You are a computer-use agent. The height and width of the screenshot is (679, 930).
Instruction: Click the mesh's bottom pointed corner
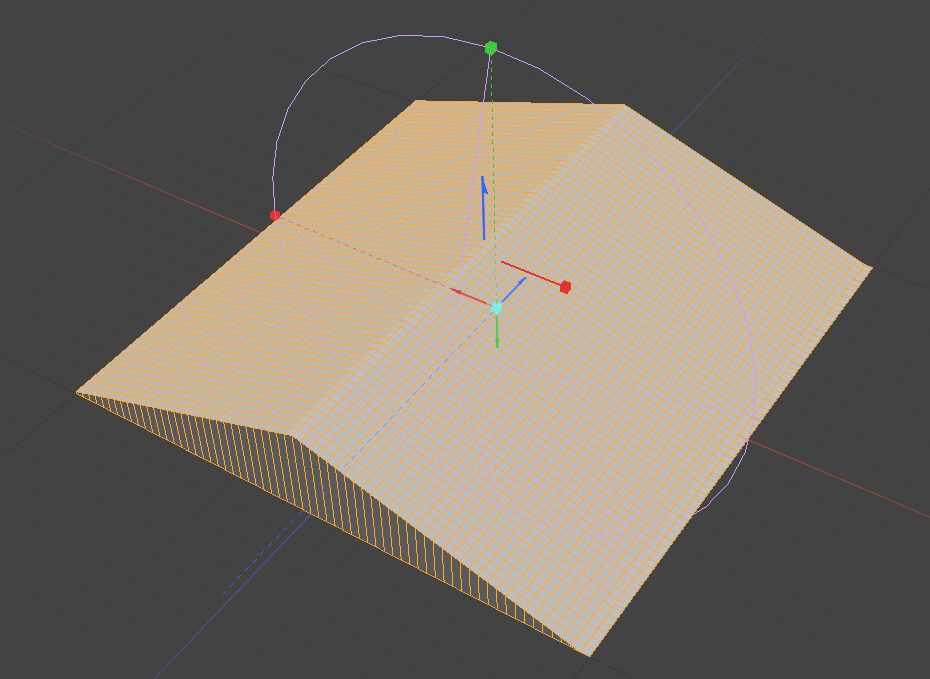pyautogui.click(x=590, y=655)
